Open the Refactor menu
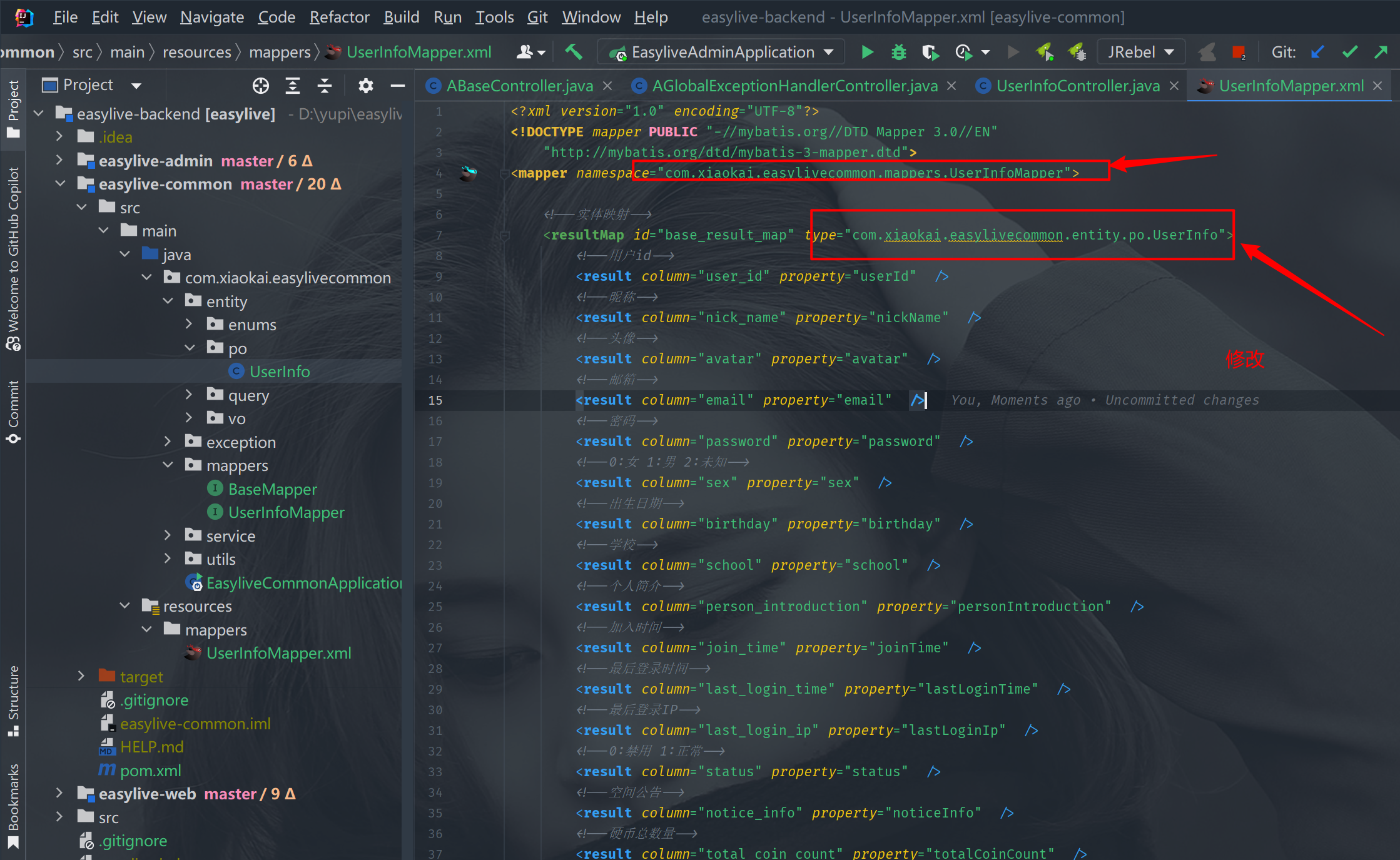 point(339,17)
